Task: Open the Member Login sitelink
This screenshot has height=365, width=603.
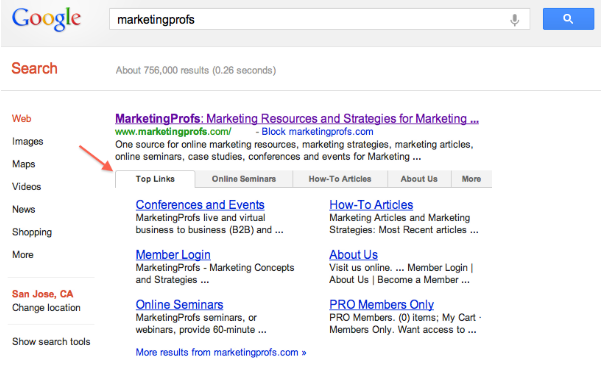Action: pyautogui.click(x=173, y=255)
